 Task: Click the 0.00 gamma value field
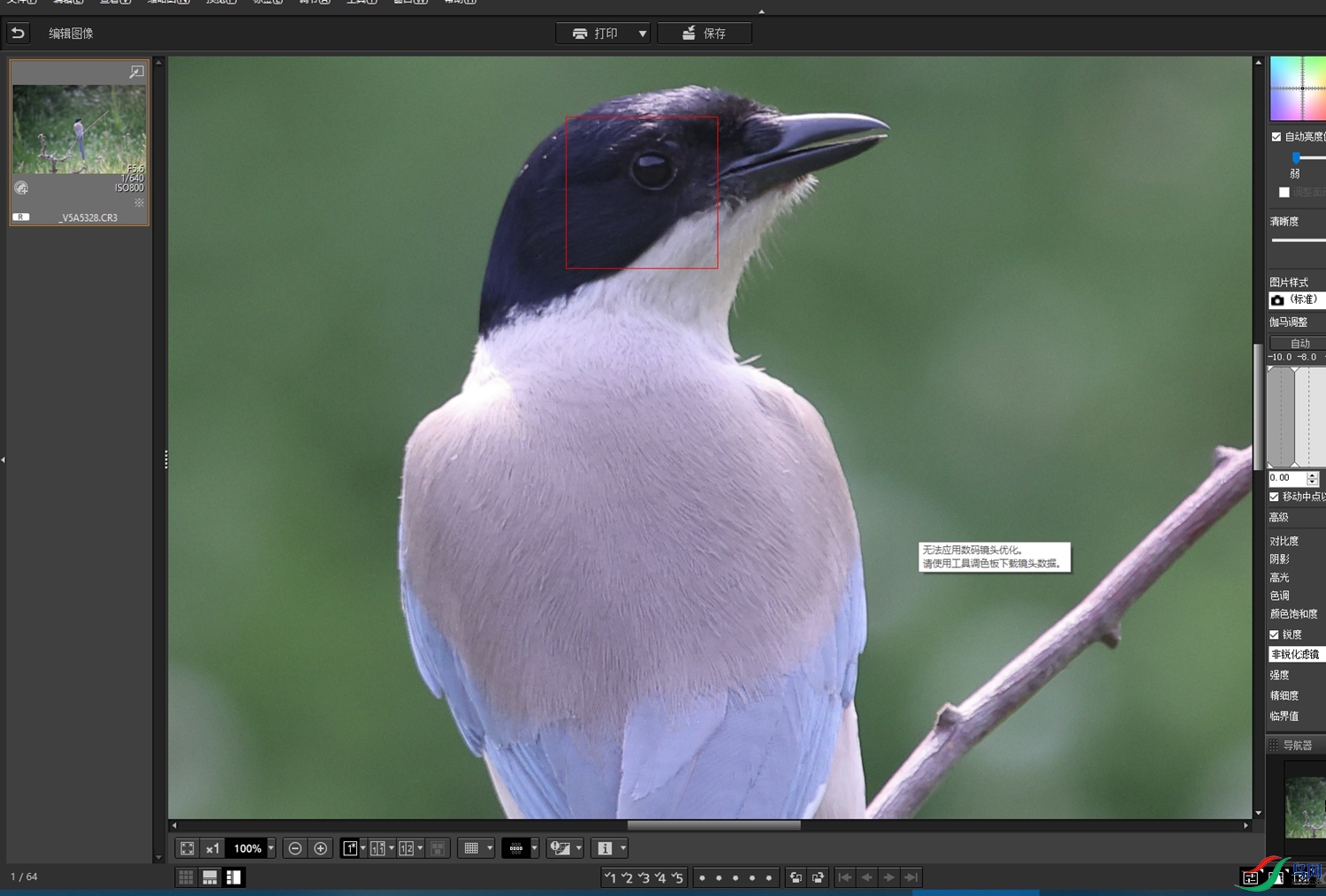1286,478
